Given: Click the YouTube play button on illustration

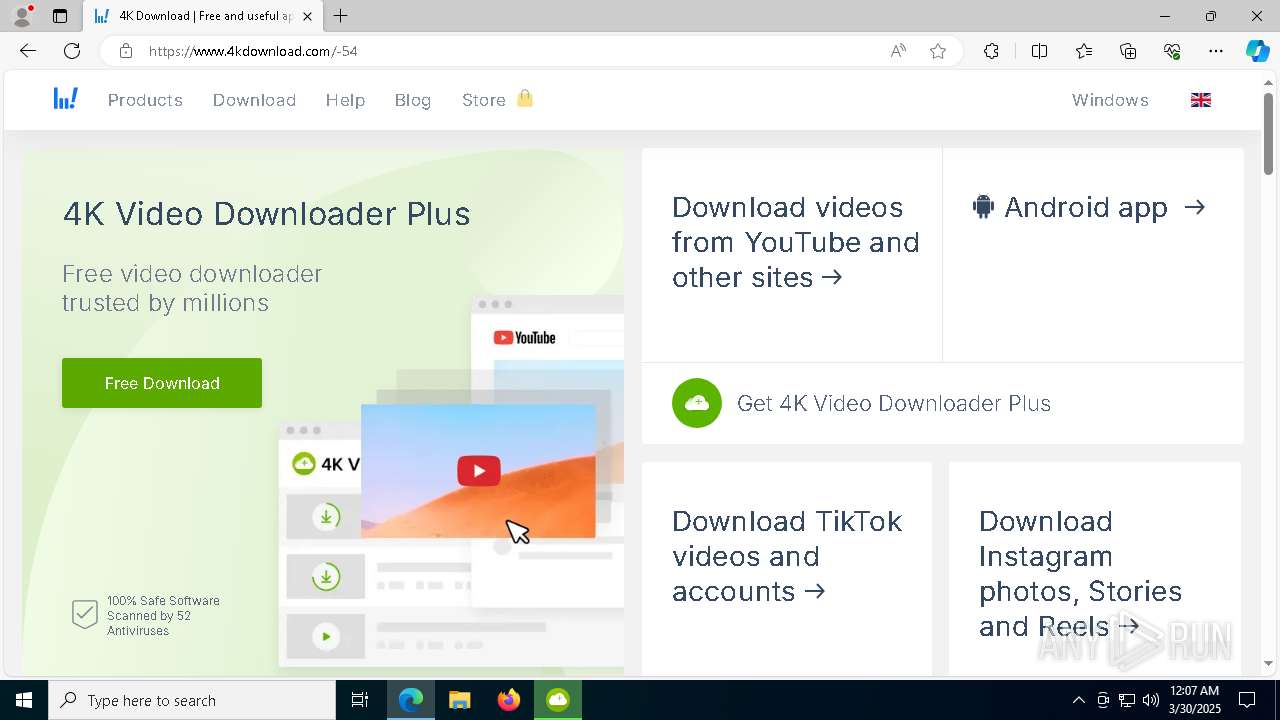Looking at the screenshot, I should tap(479, 471).
